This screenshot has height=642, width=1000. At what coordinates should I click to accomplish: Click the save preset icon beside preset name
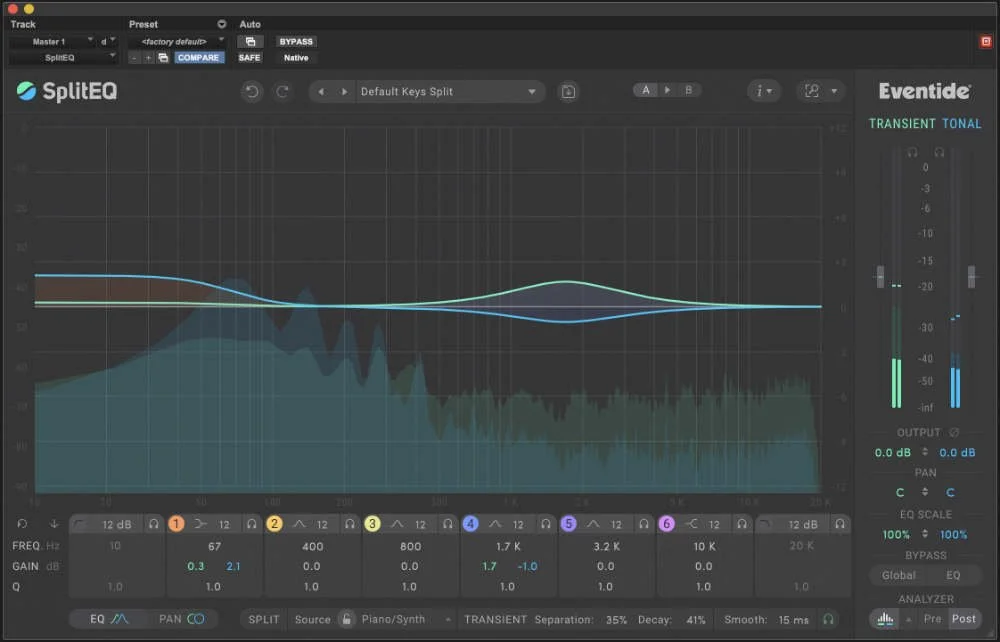tap(567, 90)
